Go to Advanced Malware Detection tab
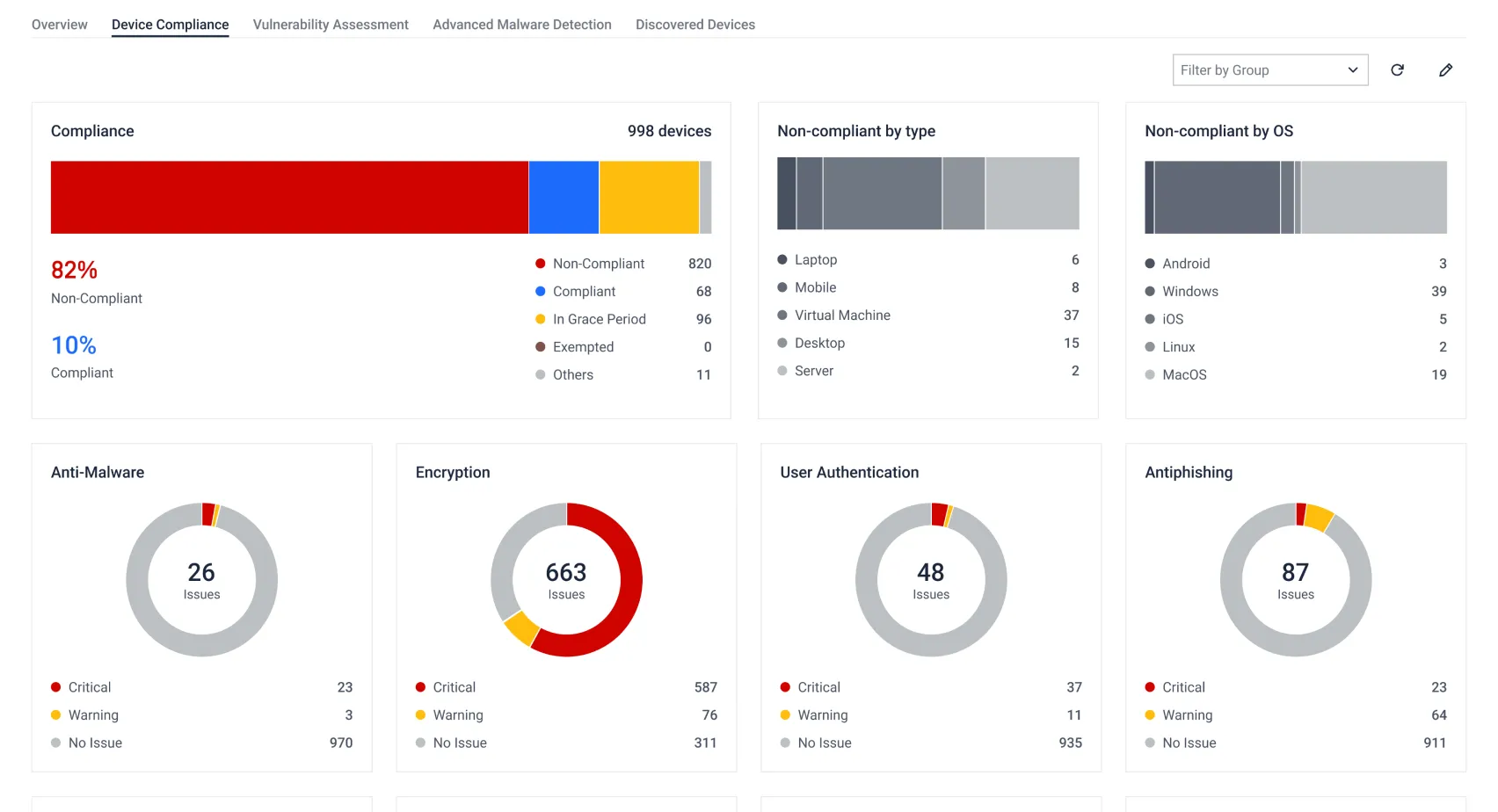 point(522,25)
